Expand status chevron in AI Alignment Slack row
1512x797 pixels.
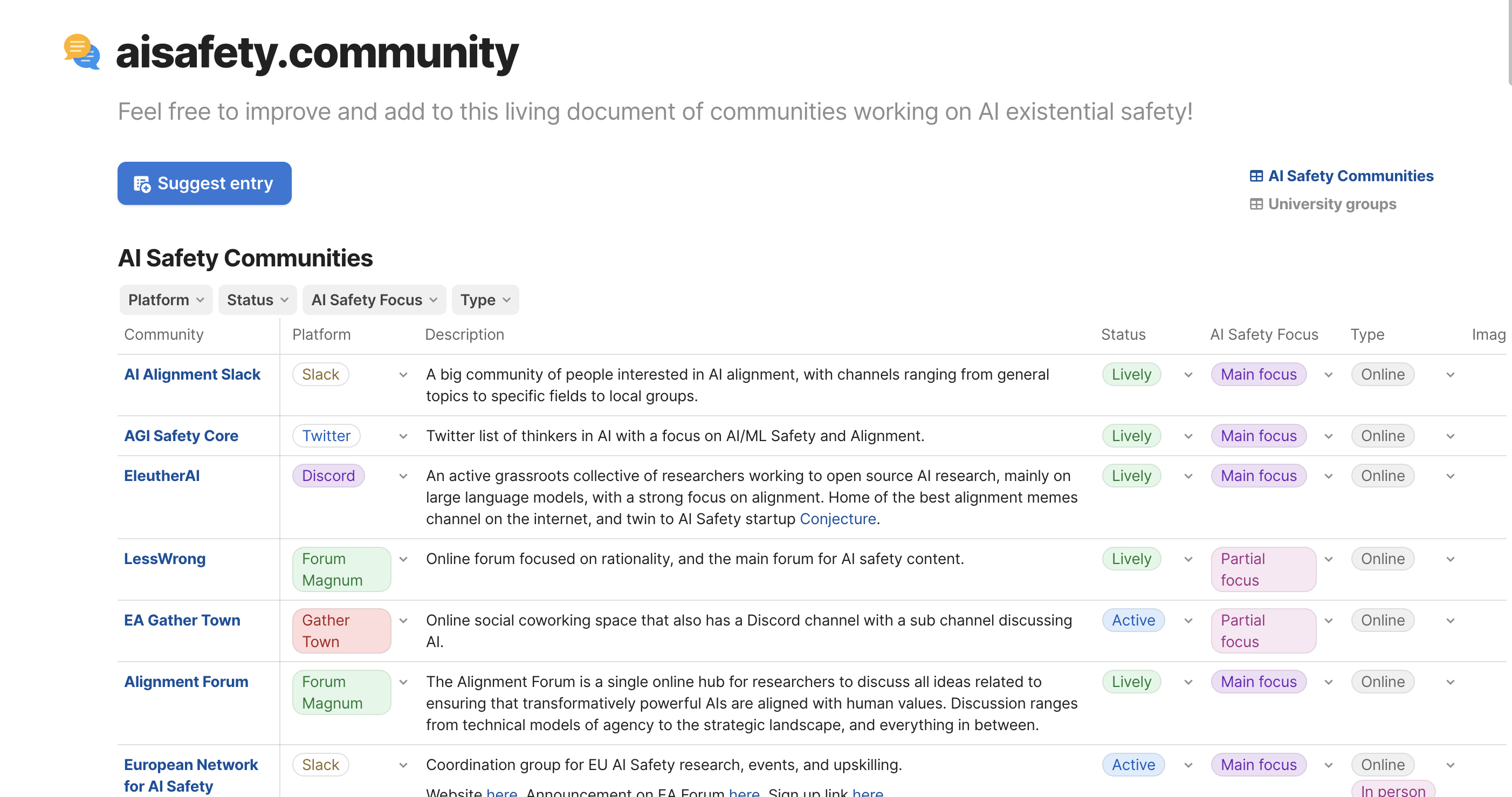(x=1188, y=374)
